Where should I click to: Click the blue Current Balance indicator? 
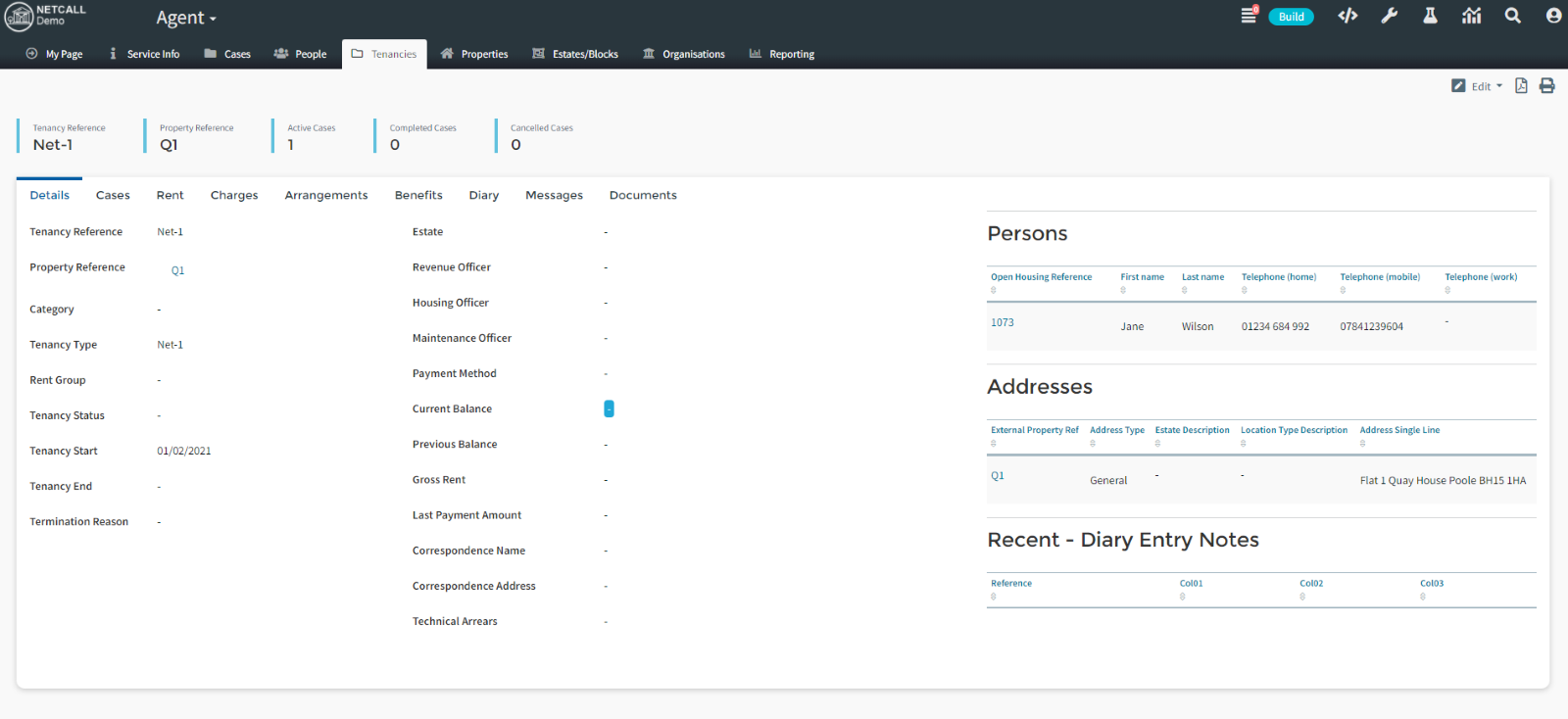coord(609,408)
